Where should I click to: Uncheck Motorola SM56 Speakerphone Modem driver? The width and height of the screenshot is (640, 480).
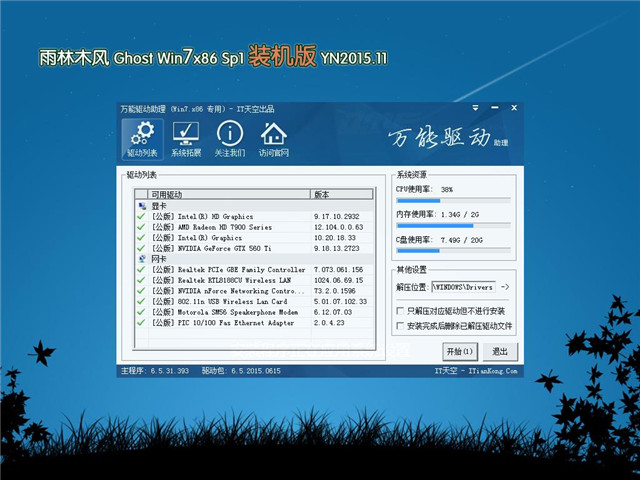(141, 312)
